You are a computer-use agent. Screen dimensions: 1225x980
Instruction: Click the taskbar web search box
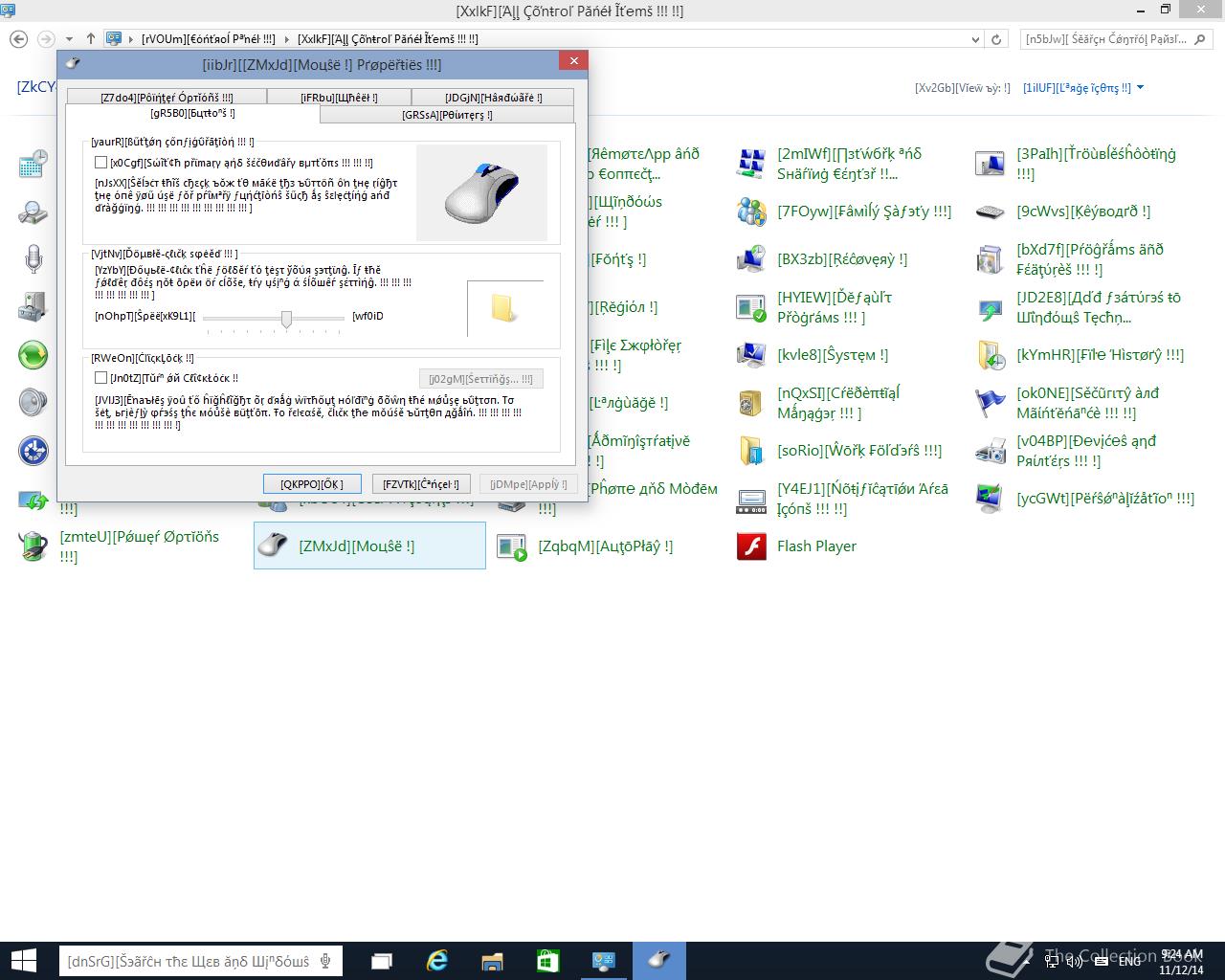pos(201,961)
